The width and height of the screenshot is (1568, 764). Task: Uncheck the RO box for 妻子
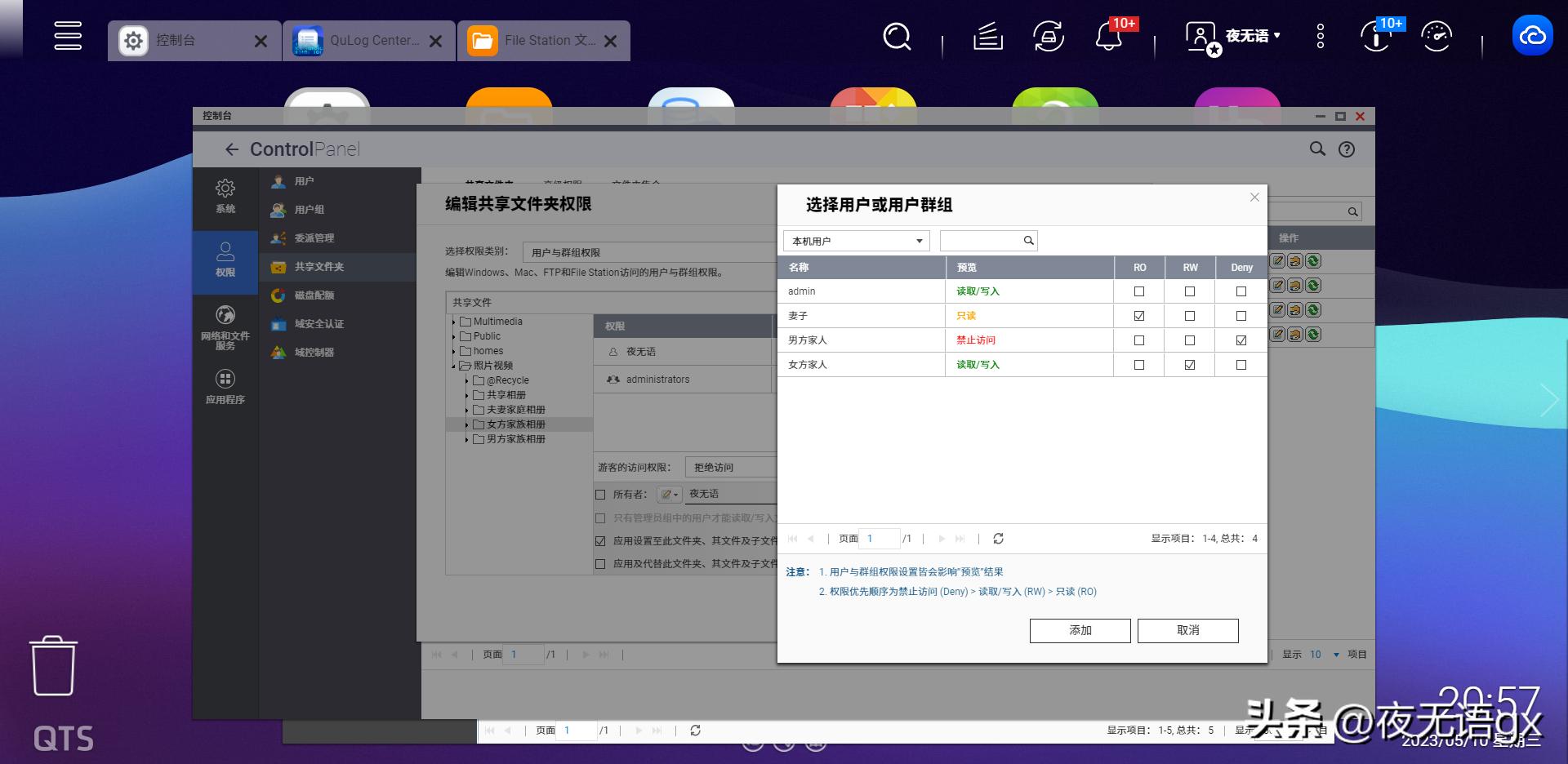click(1139, 315)
